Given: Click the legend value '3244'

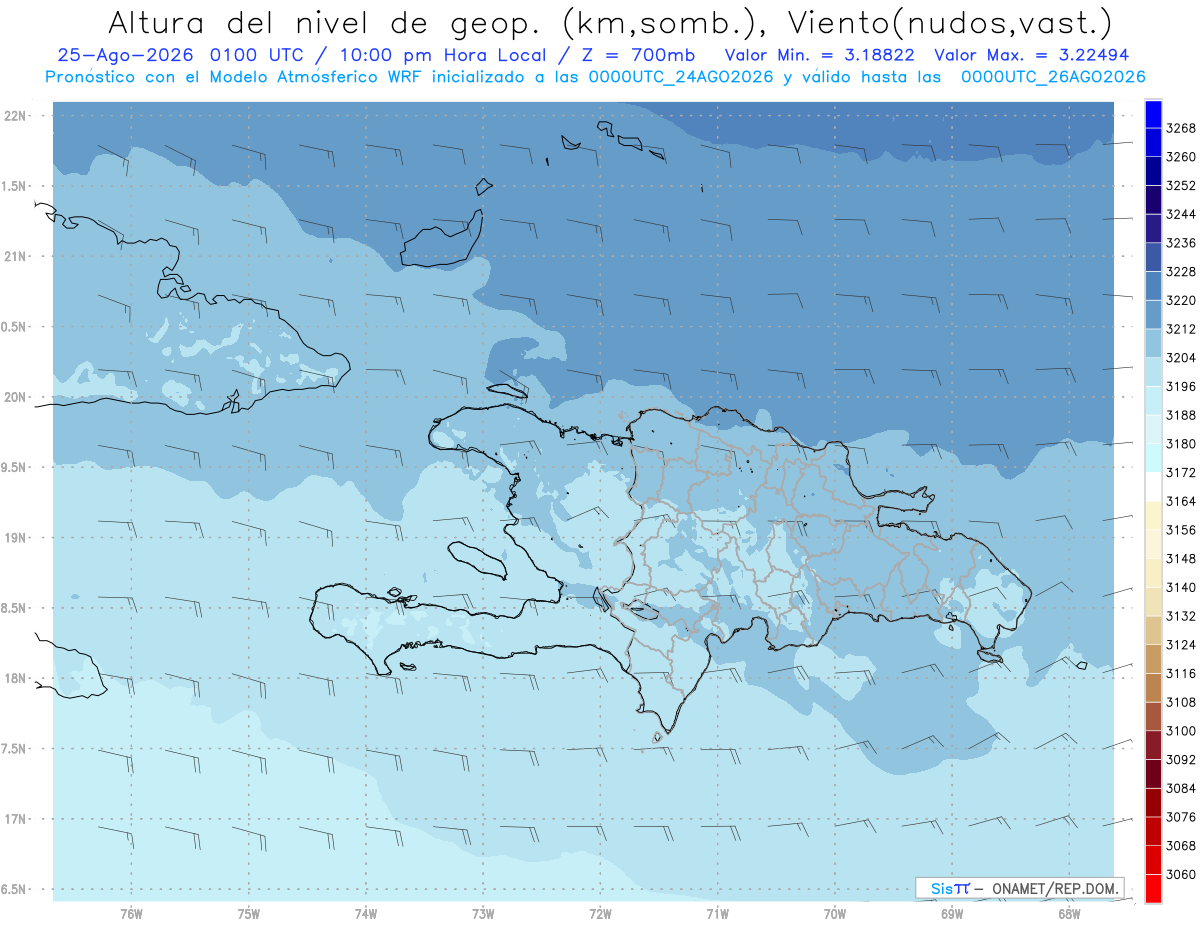Looking at the screenshot, I should point(1181,214).
